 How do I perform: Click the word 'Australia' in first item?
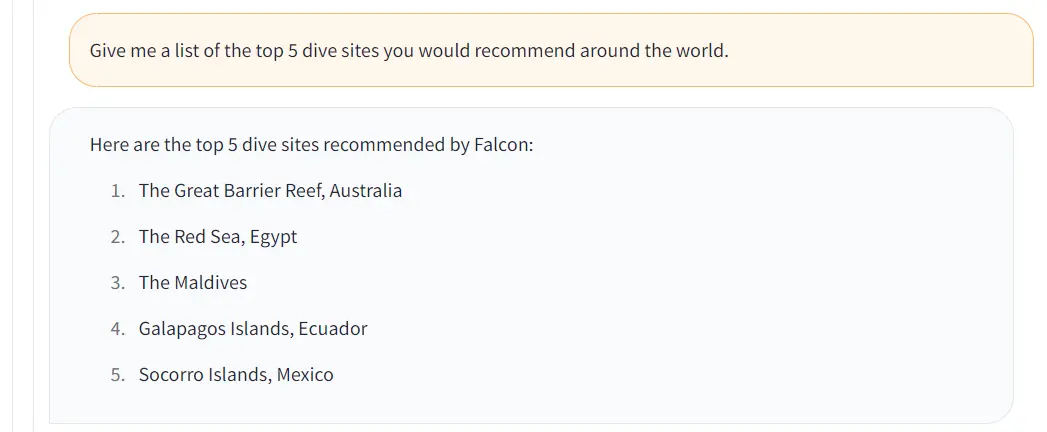point(366,191)
